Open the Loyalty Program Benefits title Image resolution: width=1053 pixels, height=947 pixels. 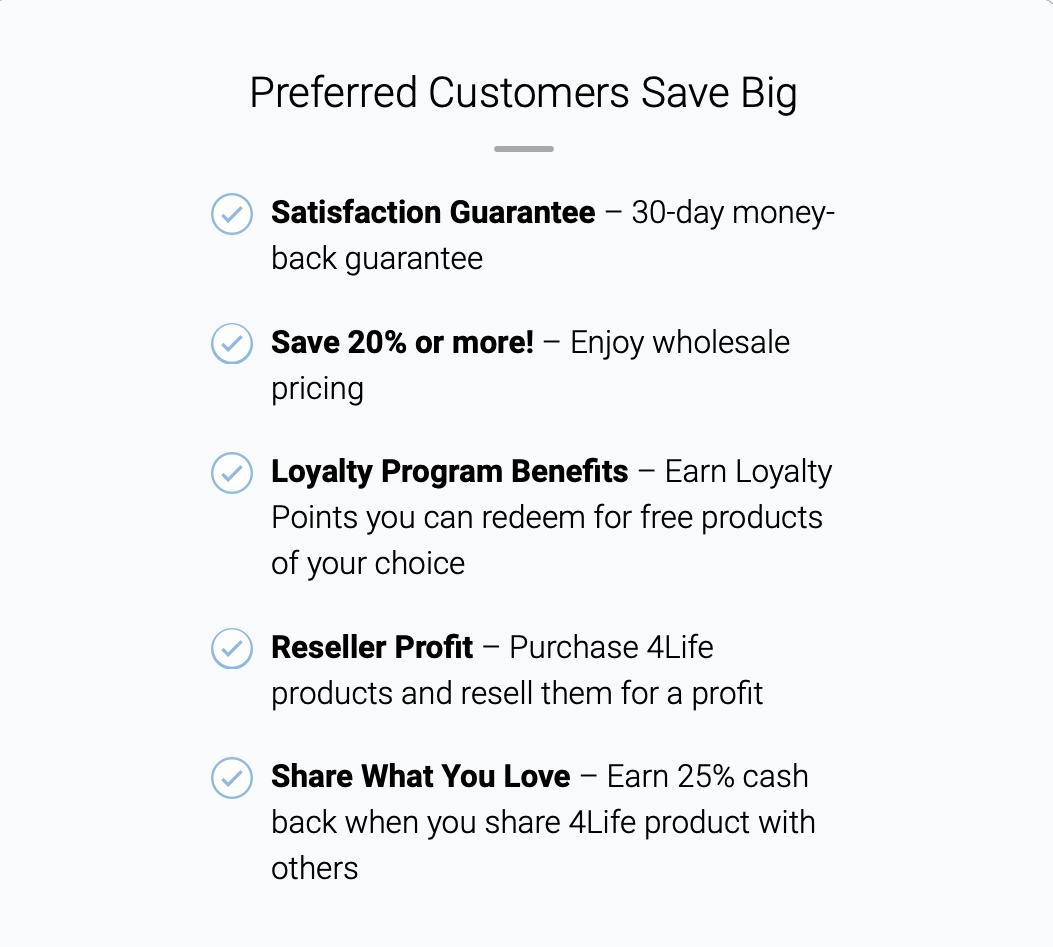(x=450, y=471)
